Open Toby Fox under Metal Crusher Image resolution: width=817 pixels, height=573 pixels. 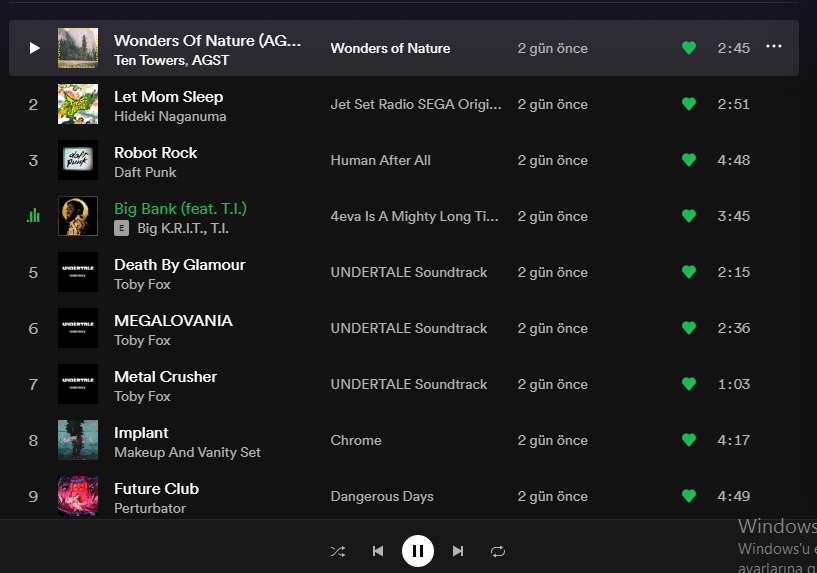click(x=142, y=396)
